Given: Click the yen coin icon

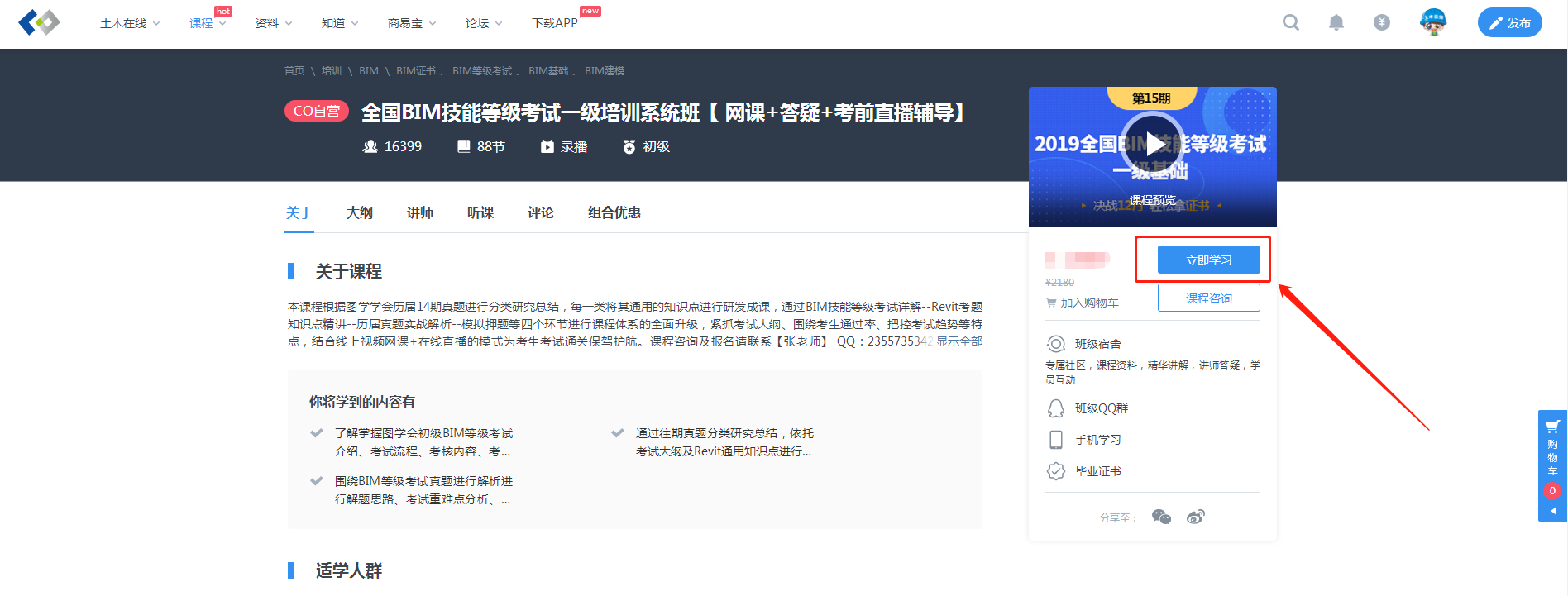Looking at the screenshot, I should pos(1382,22).
